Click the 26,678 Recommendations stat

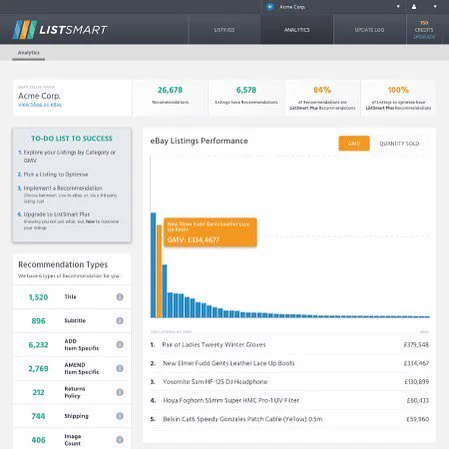(170, 98)
